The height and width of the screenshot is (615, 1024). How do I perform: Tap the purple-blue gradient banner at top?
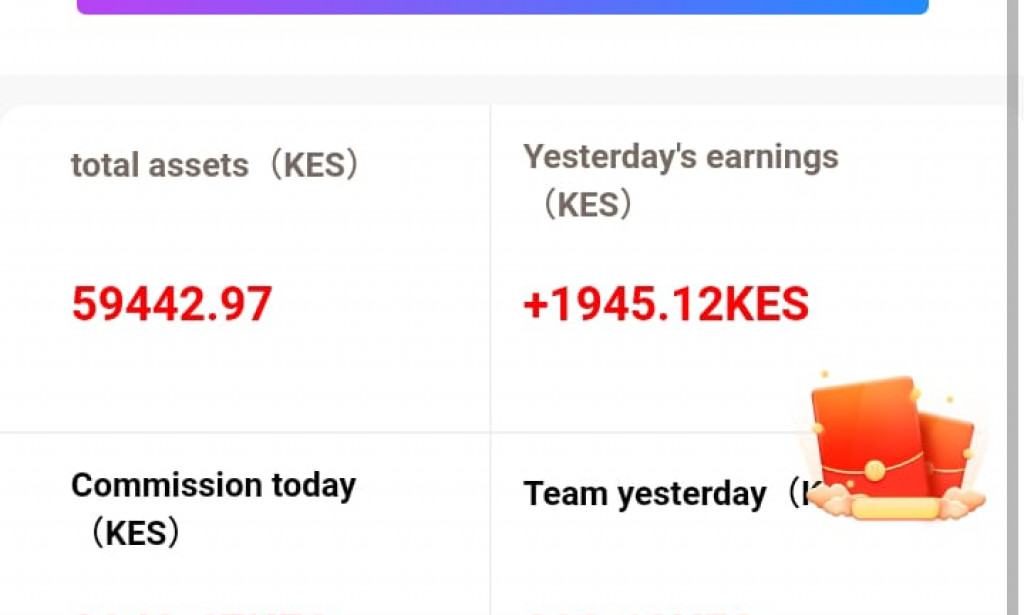[500, 8]
